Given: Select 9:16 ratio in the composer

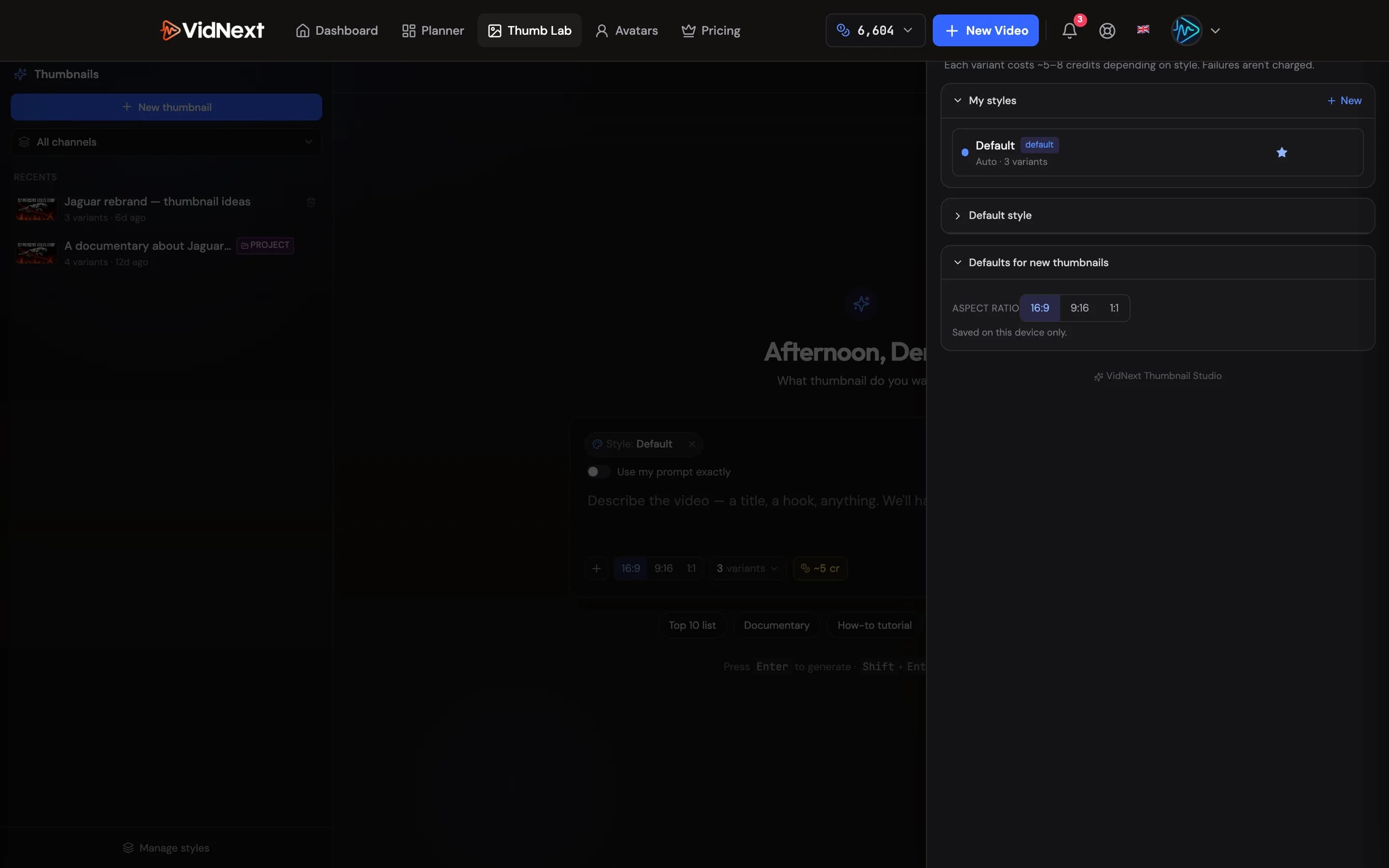Looking at the screenshot, I should (664, 569).
